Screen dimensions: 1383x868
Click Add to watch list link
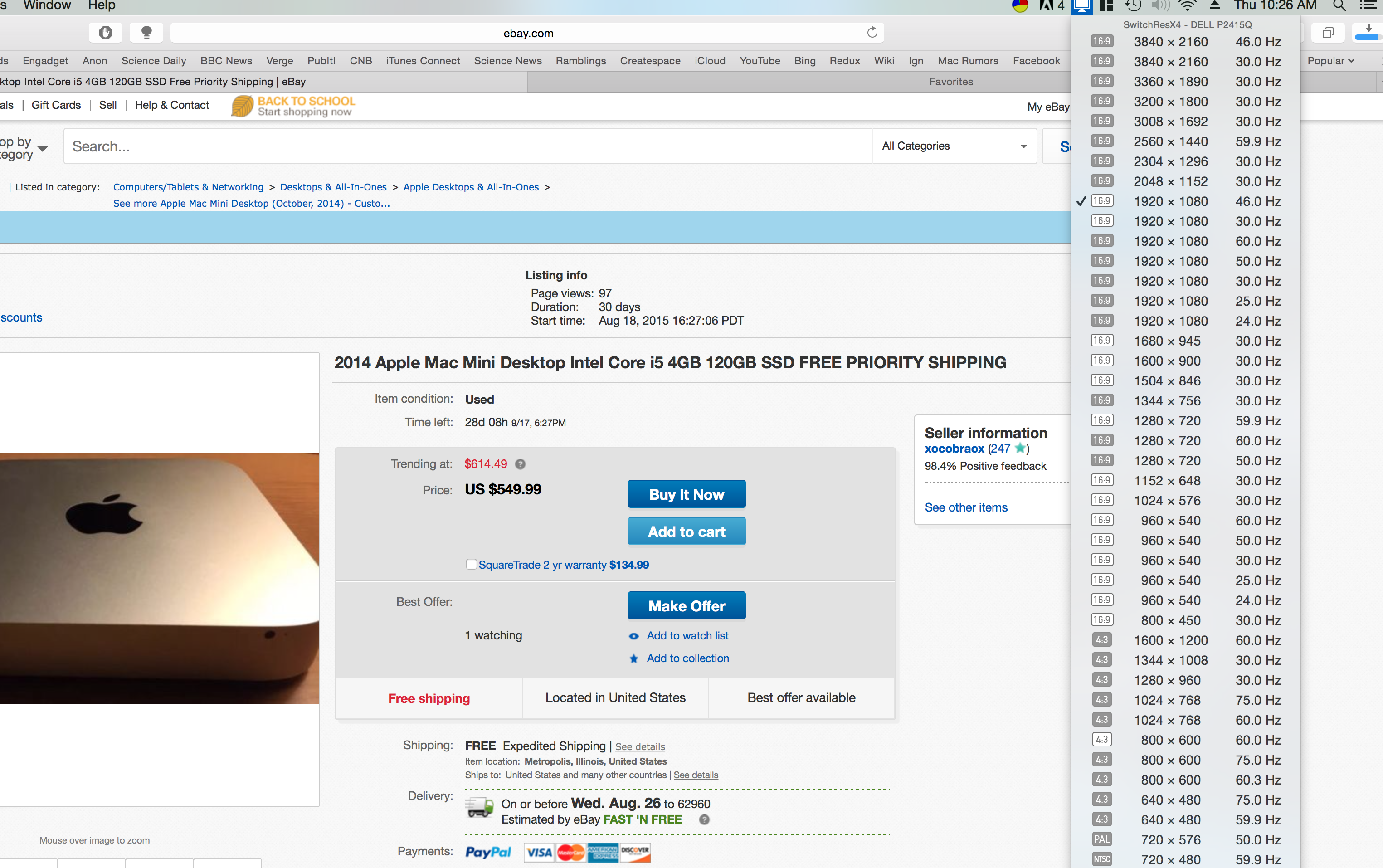pos(687,635)
